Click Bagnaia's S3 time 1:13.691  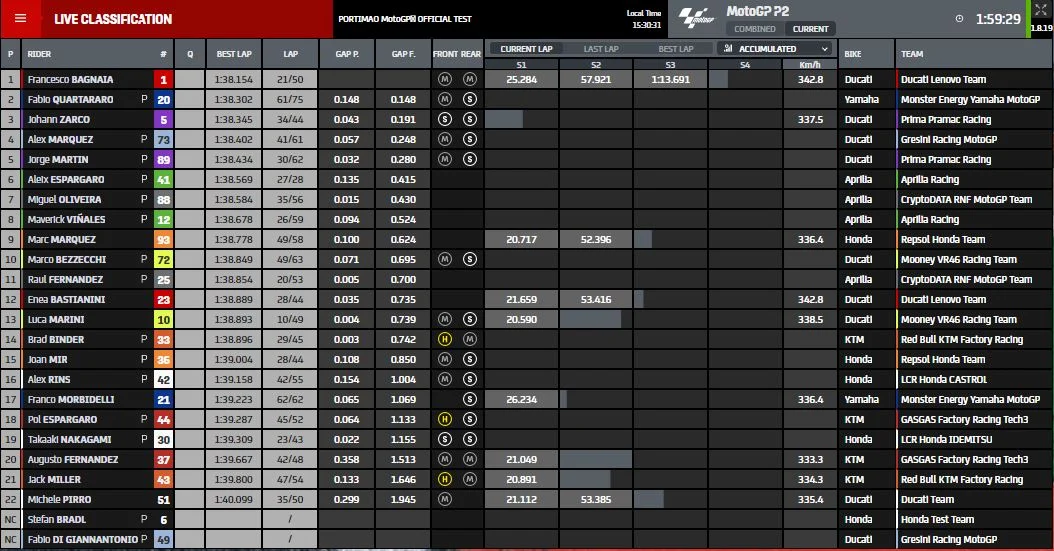point(670,79)
